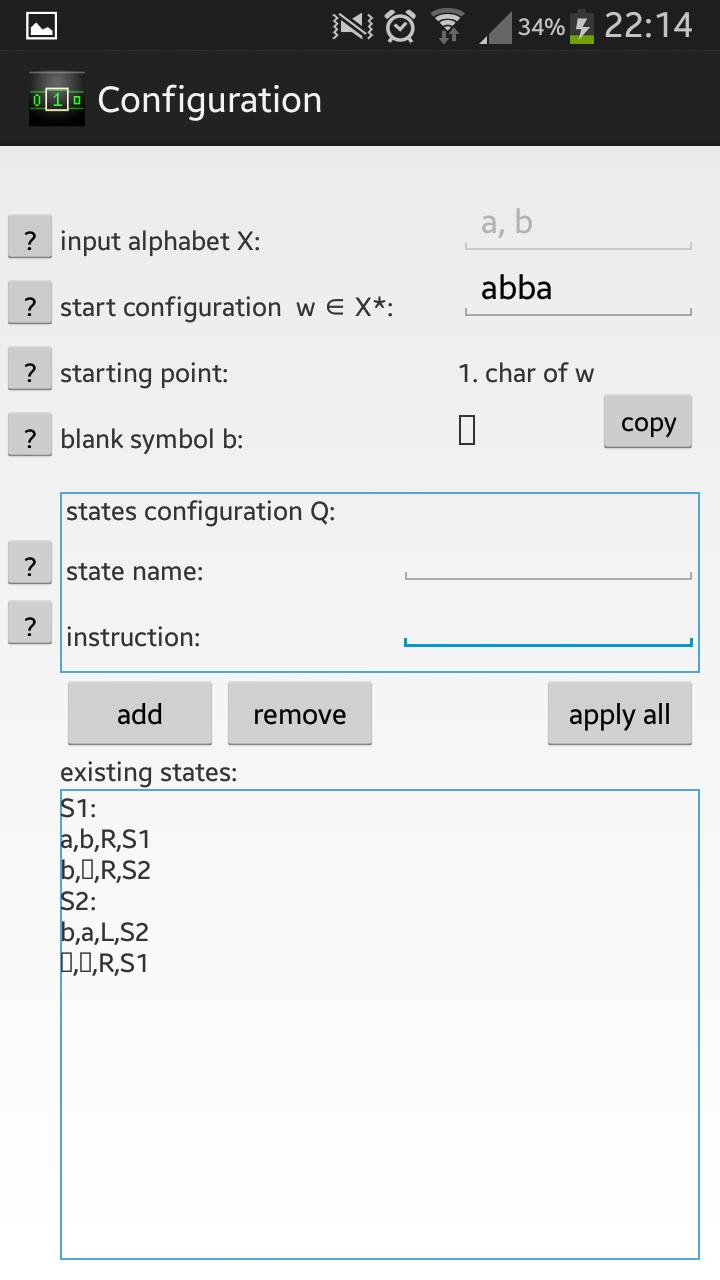Screen dimensions: 720x1280
Task: Open help for instruction field
Action: [x=30, y=626]
